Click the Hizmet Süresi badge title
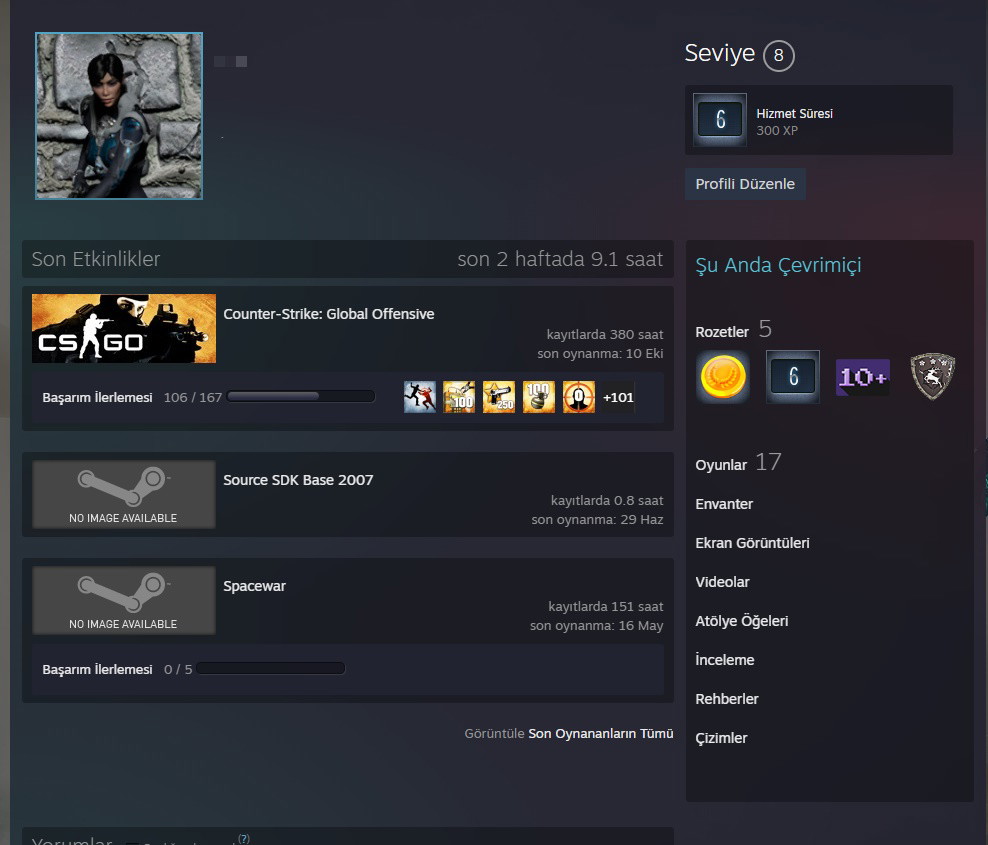 (795, 113)
